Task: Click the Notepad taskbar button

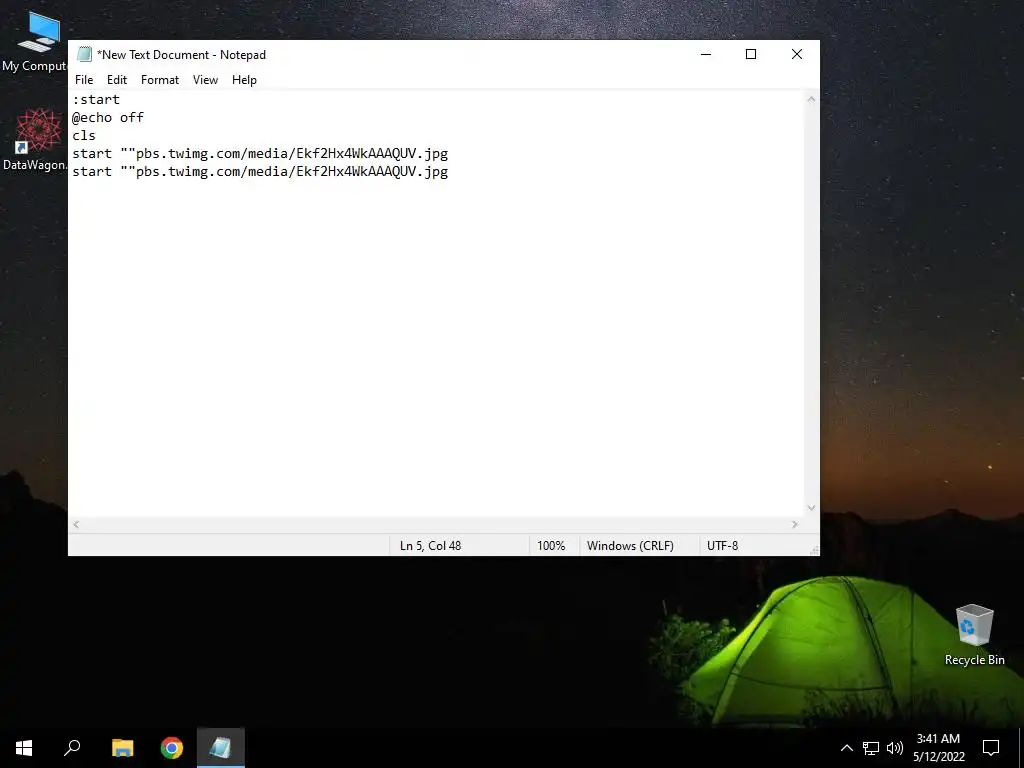Action: point(221,748)
